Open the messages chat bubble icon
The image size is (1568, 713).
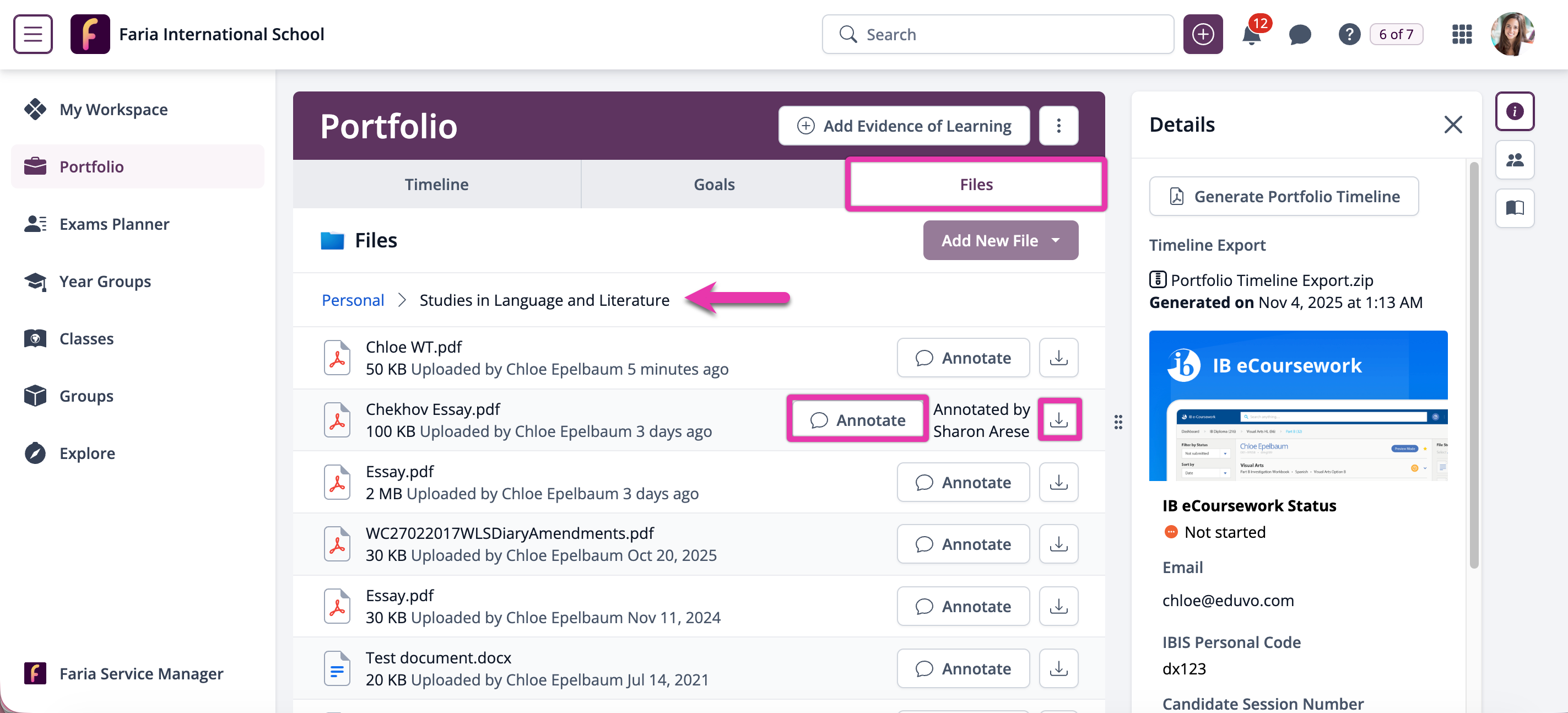click(x=1300, y=35)
